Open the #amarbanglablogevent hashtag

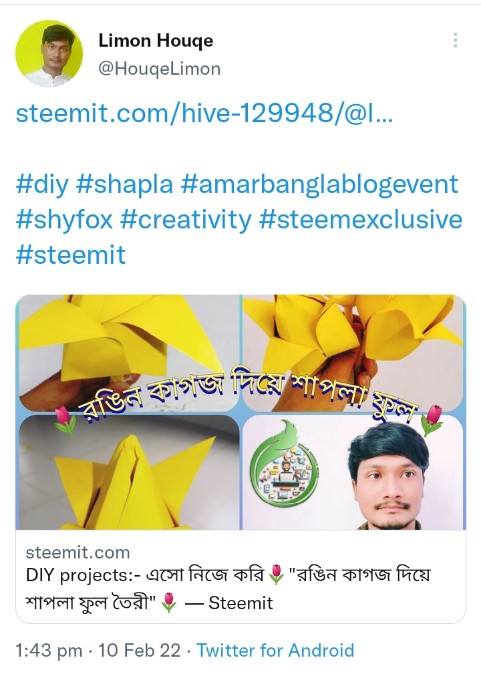(320, 184)
